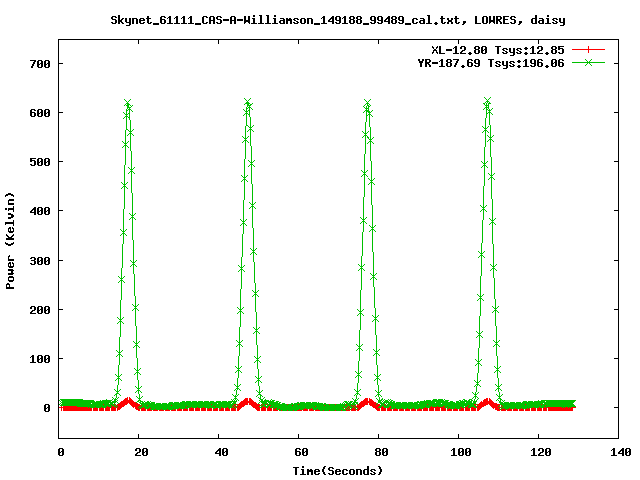Click the green YR legend line sample
The width and height of the screenshot is (640, 480).
click(x=588, y=62)
